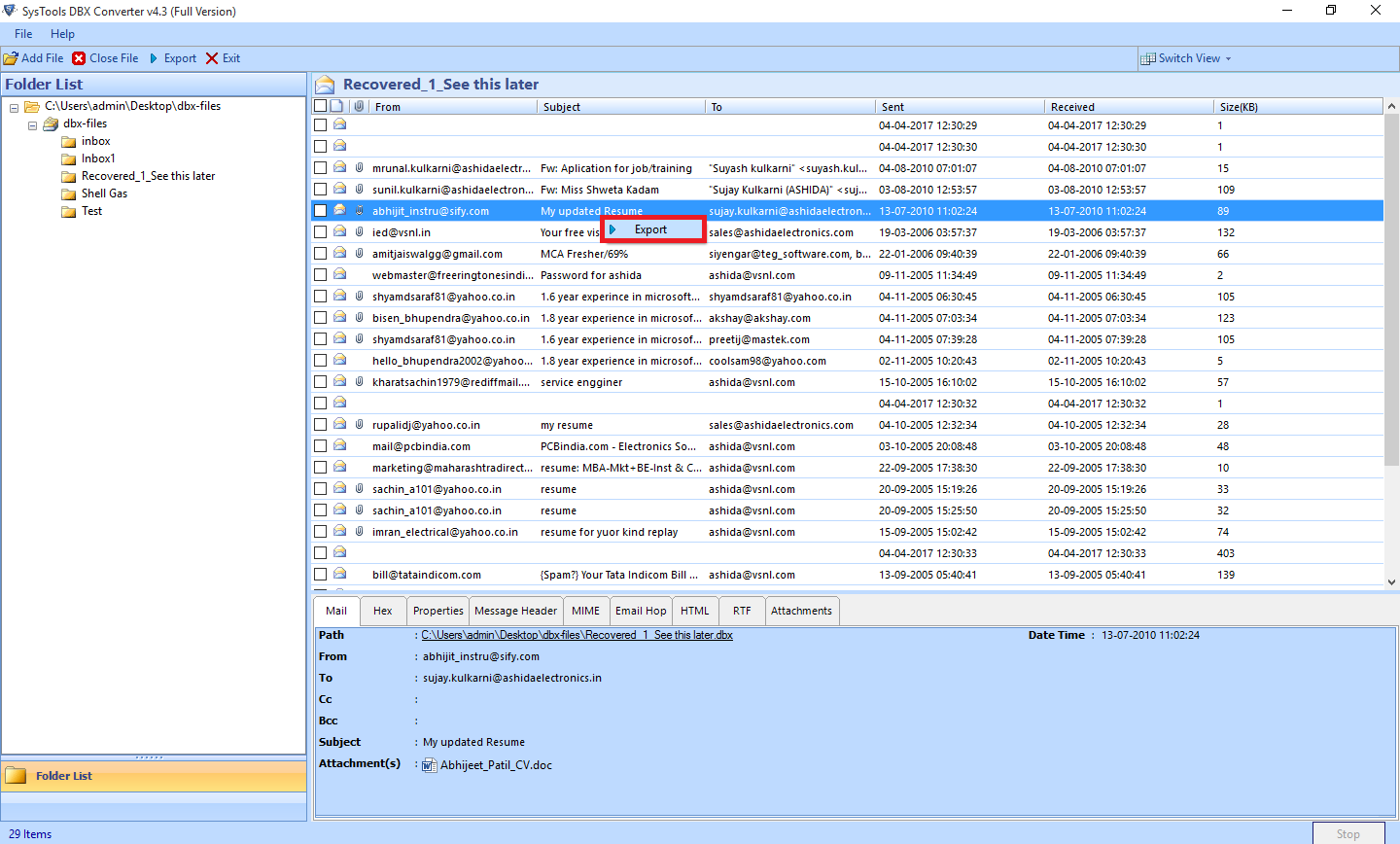Sort by the Received column header
The height and width of the screenshot is (844, 1400).
tap(1130, 107)
